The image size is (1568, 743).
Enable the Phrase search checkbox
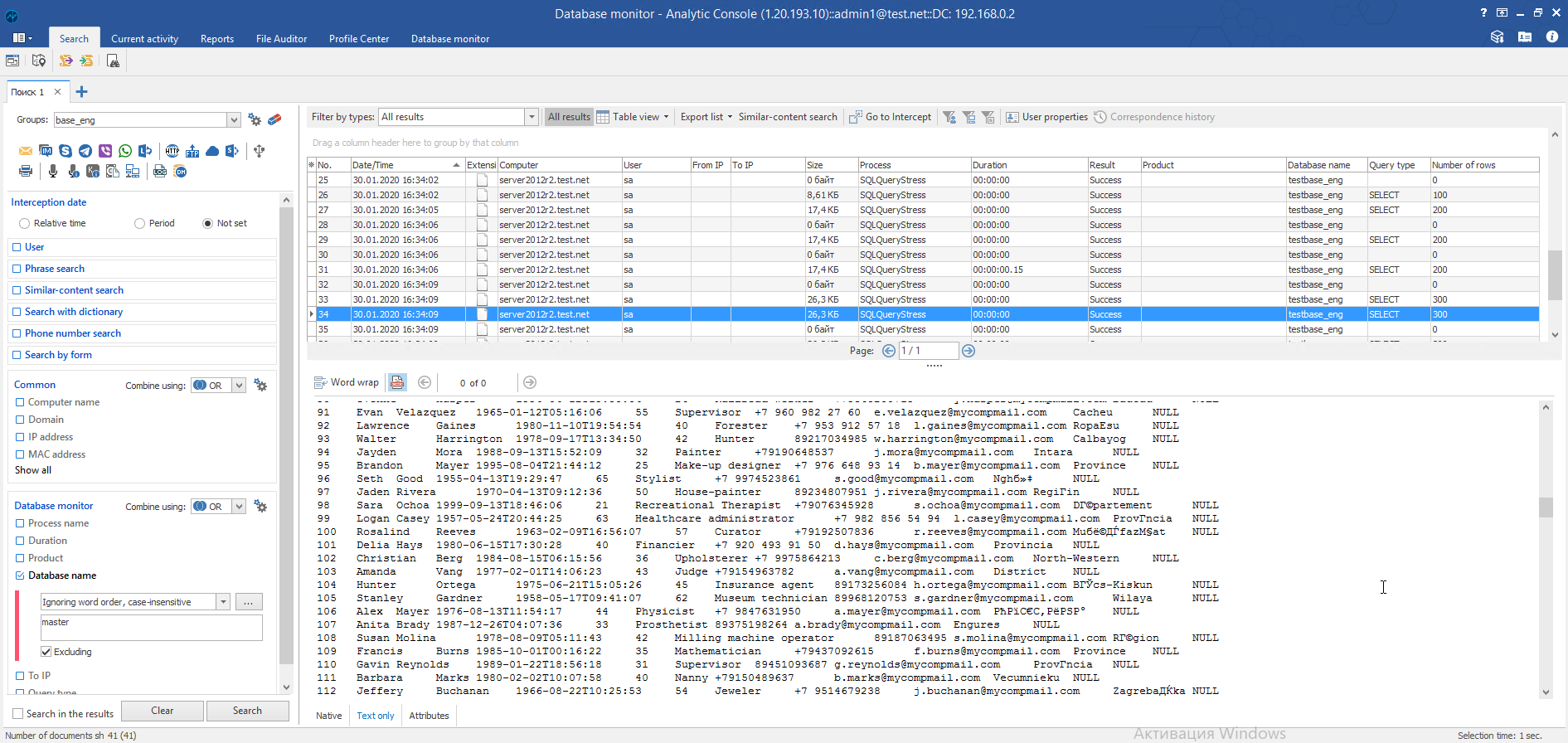(x=17, y=269)
